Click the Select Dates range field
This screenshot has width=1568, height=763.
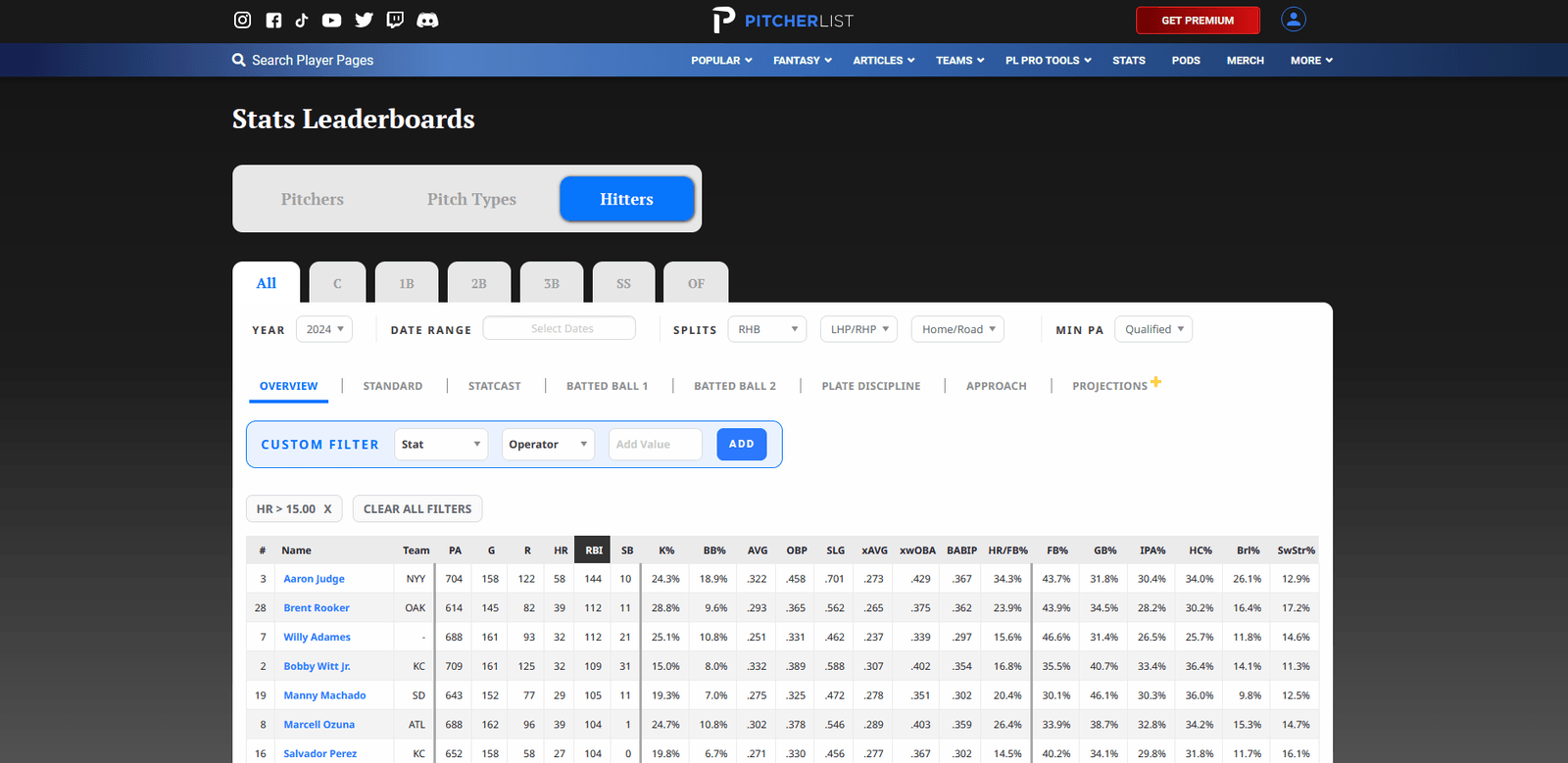(x=560, y=328)
